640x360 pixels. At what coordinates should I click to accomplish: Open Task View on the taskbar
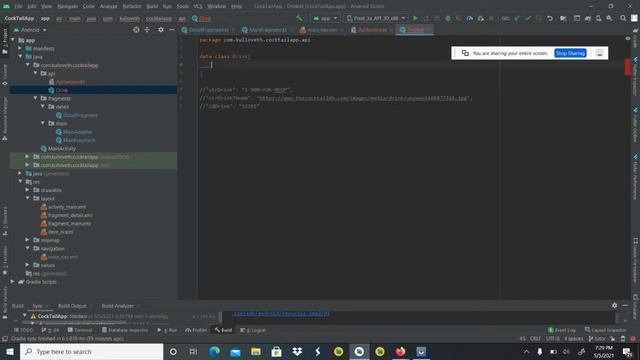click(193, 351)
